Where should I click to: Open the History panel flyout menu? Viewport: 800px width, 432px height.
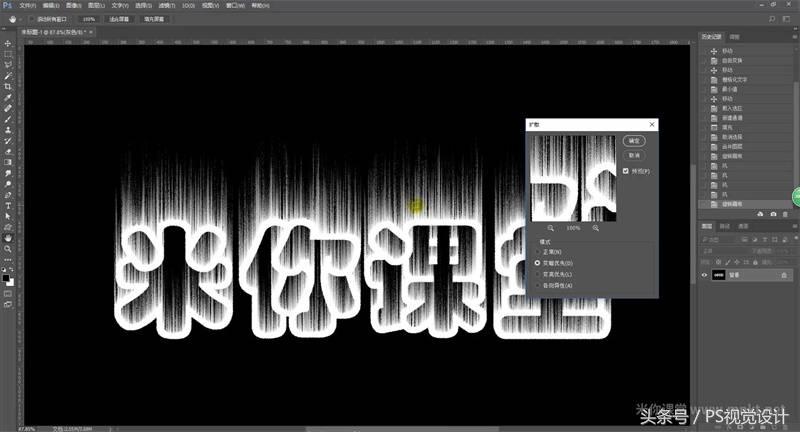pyautogui.click(x=795, y=37)
